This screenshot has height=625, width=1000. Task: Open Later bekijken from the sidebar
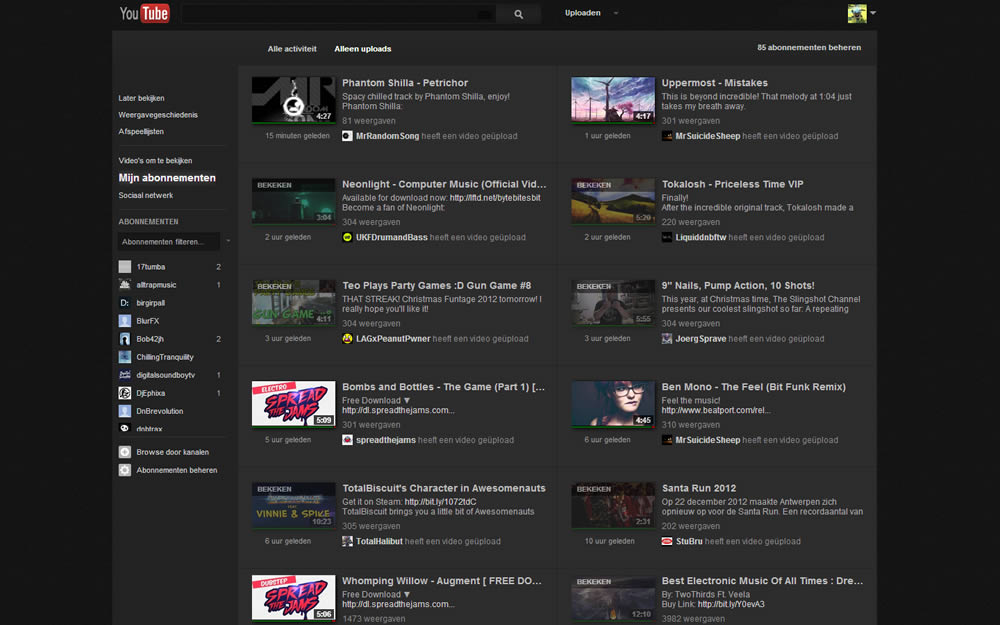click(x=142, y=98)
